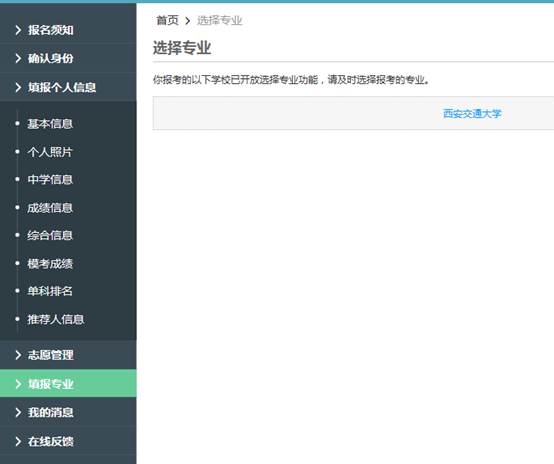Go to 模考成绩 section

tap(50, 264)
